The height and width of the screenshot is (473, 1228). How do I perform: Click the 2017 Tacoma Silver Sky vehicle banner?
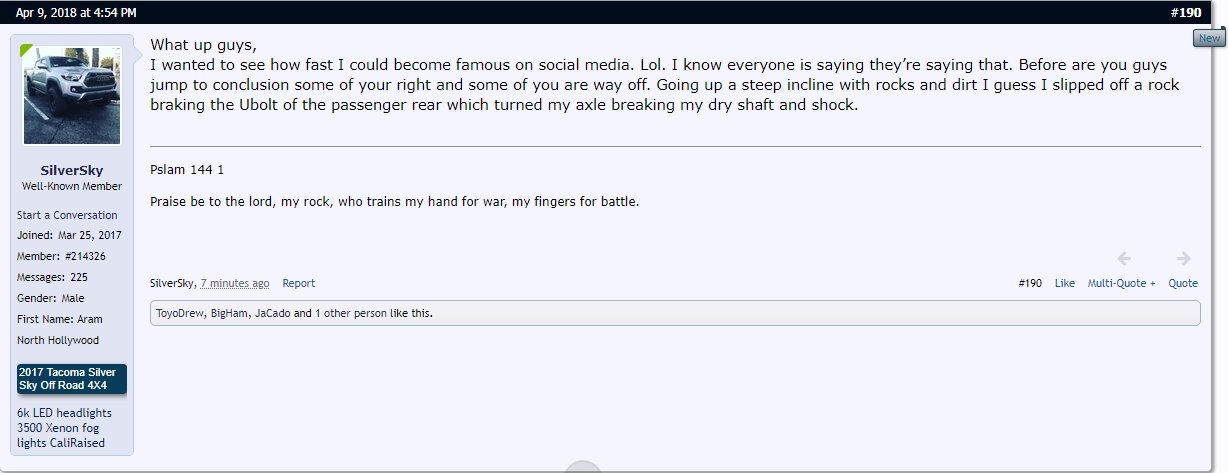(x=72, y=379)
